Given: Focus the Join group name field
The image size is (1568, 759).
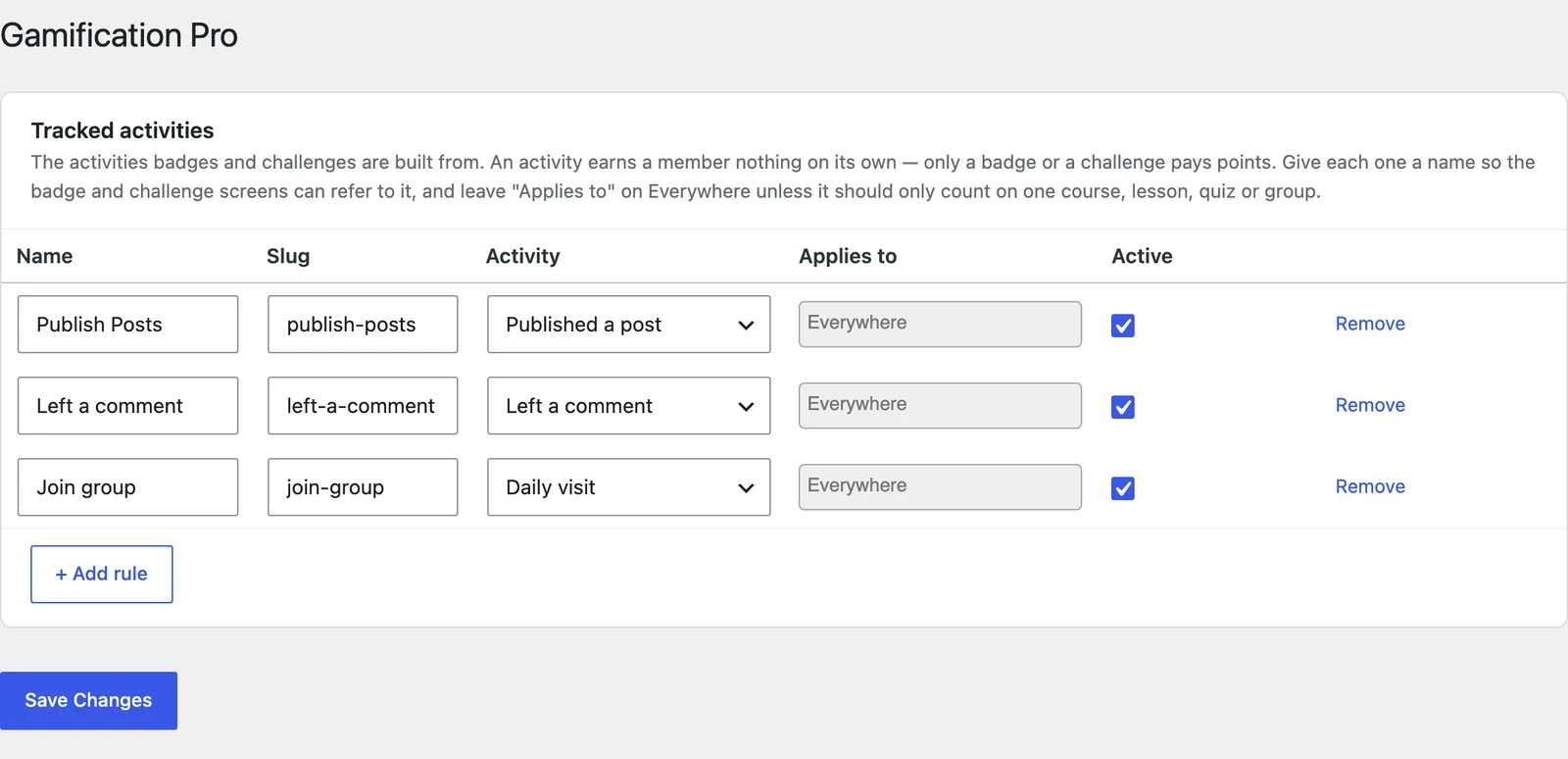Looking at the screenshot, I should click(127, 487).
